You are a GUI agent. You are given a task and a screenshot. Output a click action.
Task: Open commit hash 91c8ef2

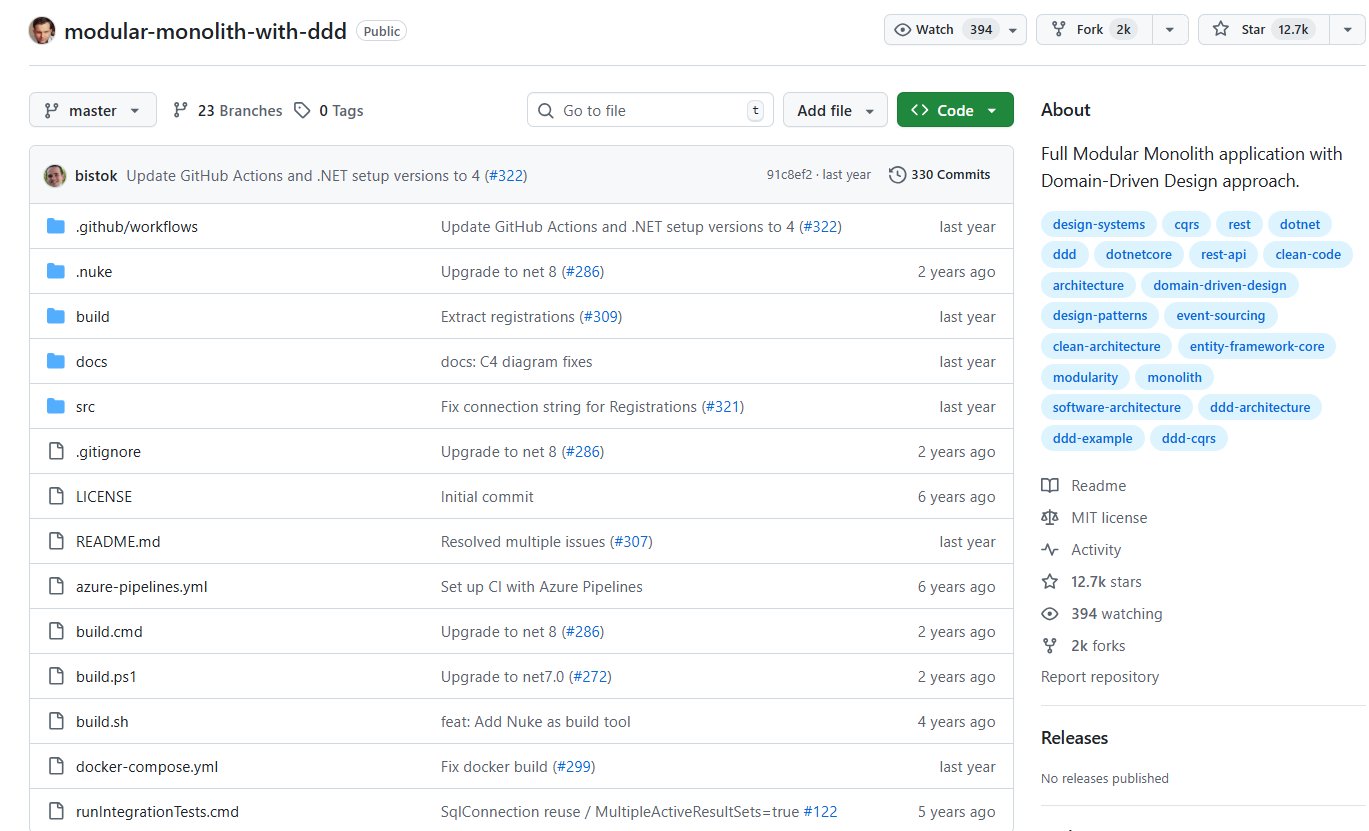(789, 175)
